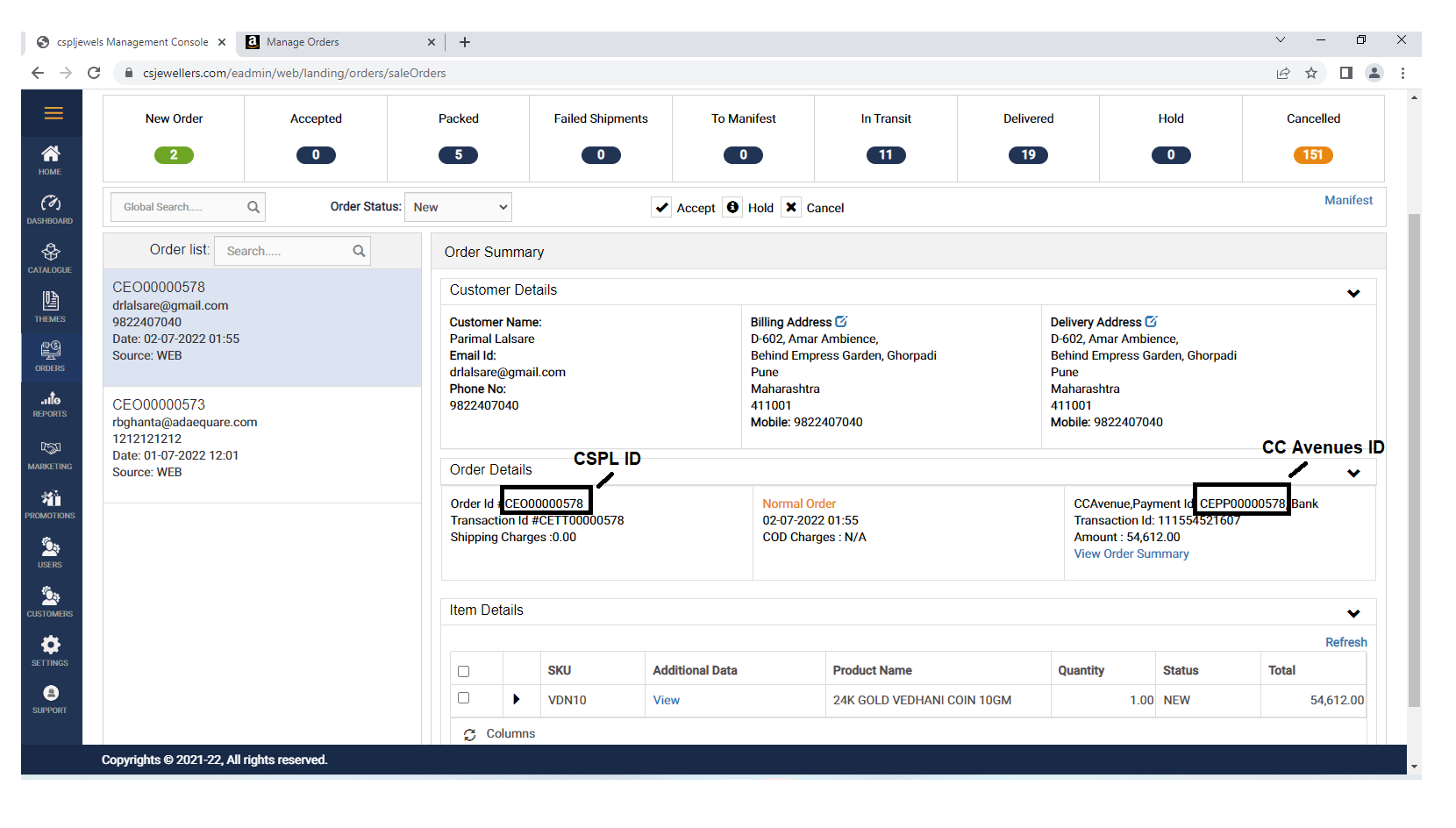Viewport: 1456px width, 828px height.
Task: Click the Cancel order X icon
Action: coord(791,207)
